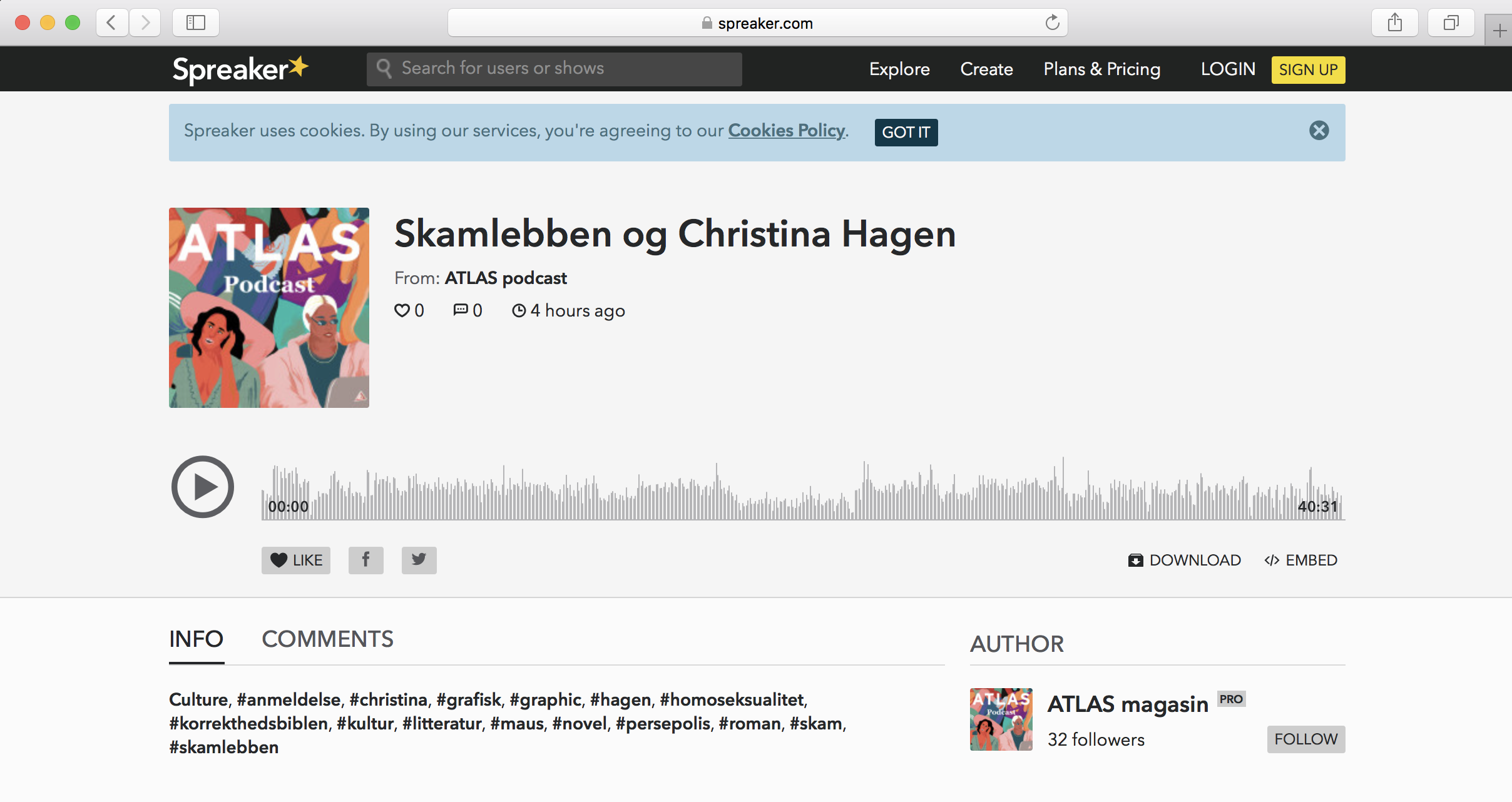Viewport: 1512px width, 802px height.
Task: Open the #novel tag
Action: point(580,723)
